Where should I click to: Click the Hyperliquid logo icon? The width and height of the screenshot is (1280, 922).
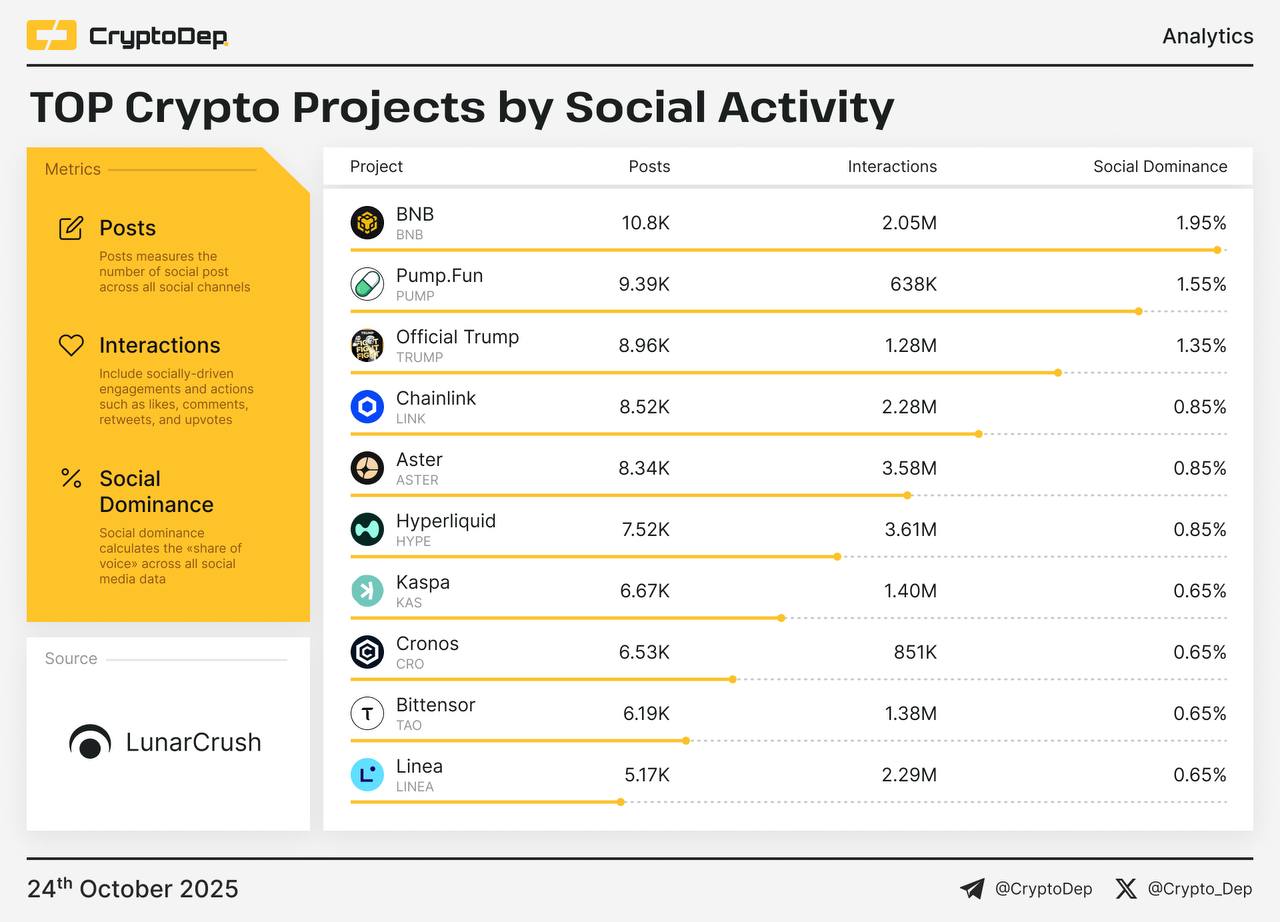(367, 529)
